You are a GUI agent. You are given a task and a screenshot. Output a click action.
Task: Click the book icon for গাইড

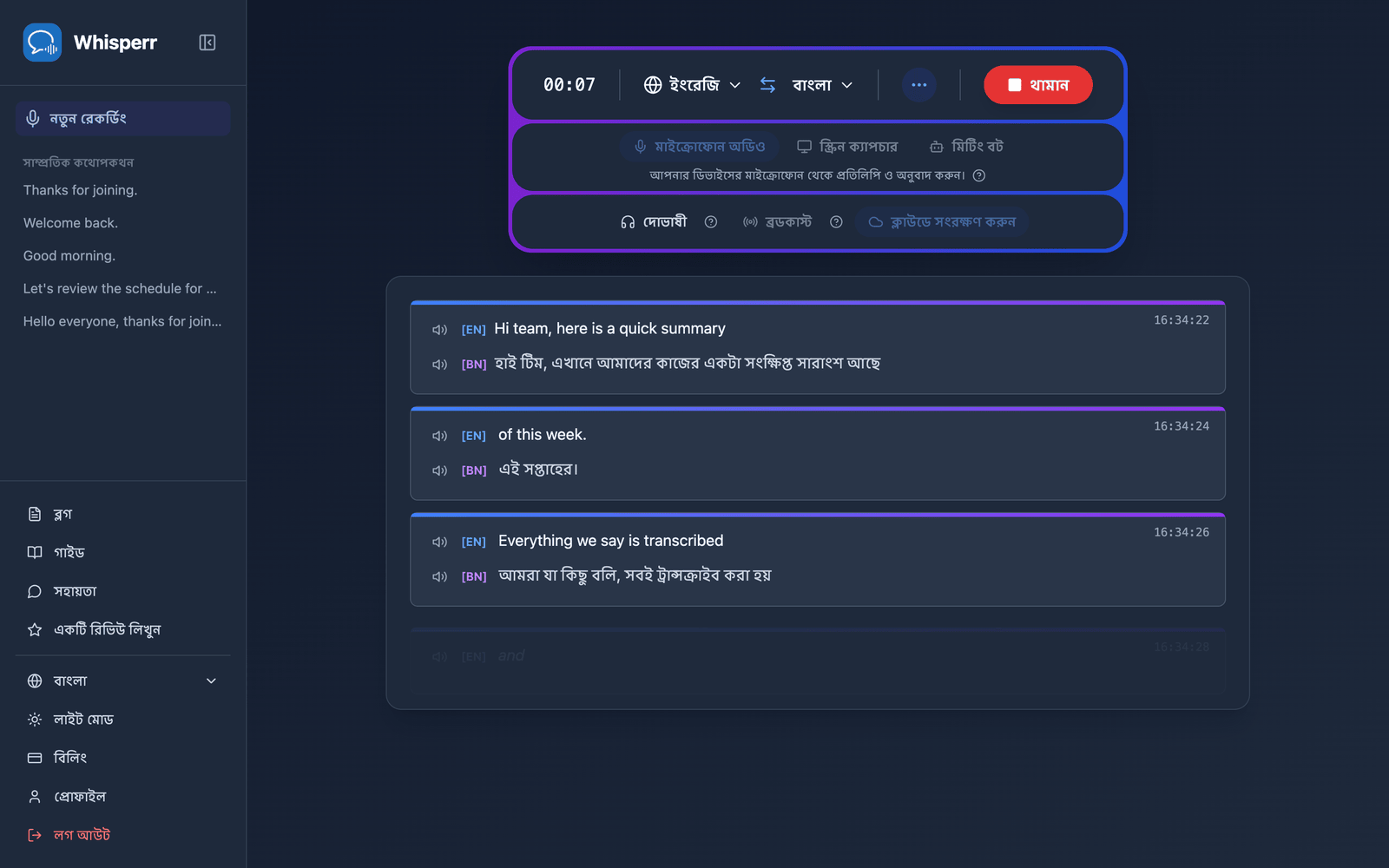(35, 552)
